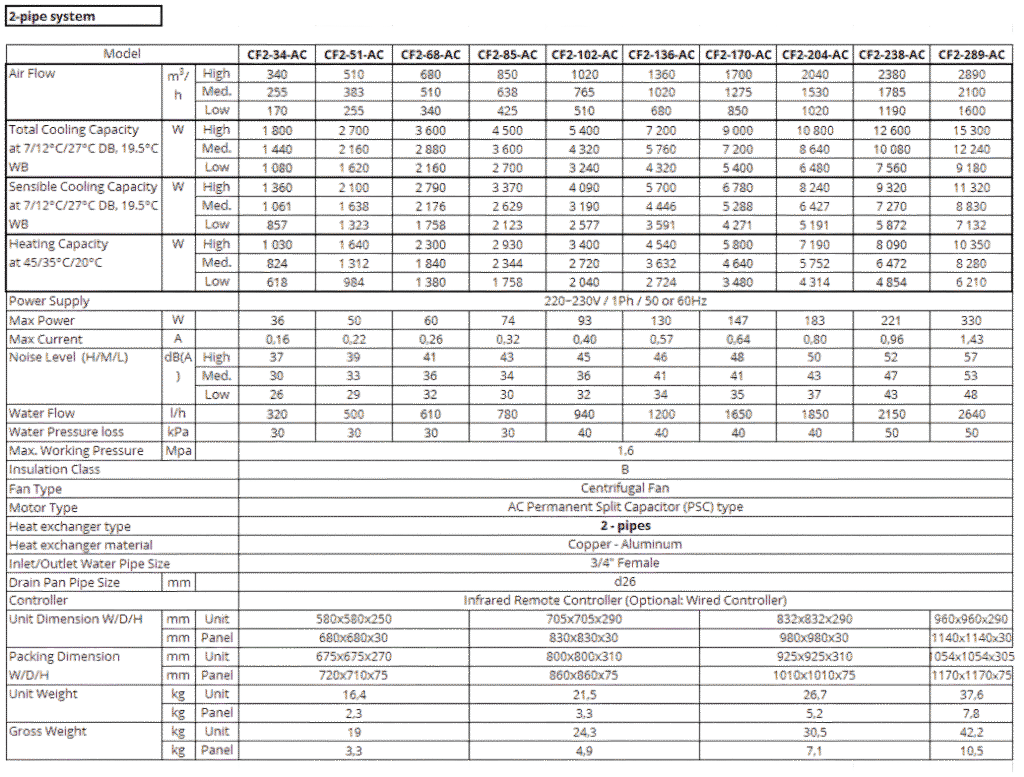
Task: Click the AC Permanent Split Capacitor motor cell
Action: click(x=625, y=507)
